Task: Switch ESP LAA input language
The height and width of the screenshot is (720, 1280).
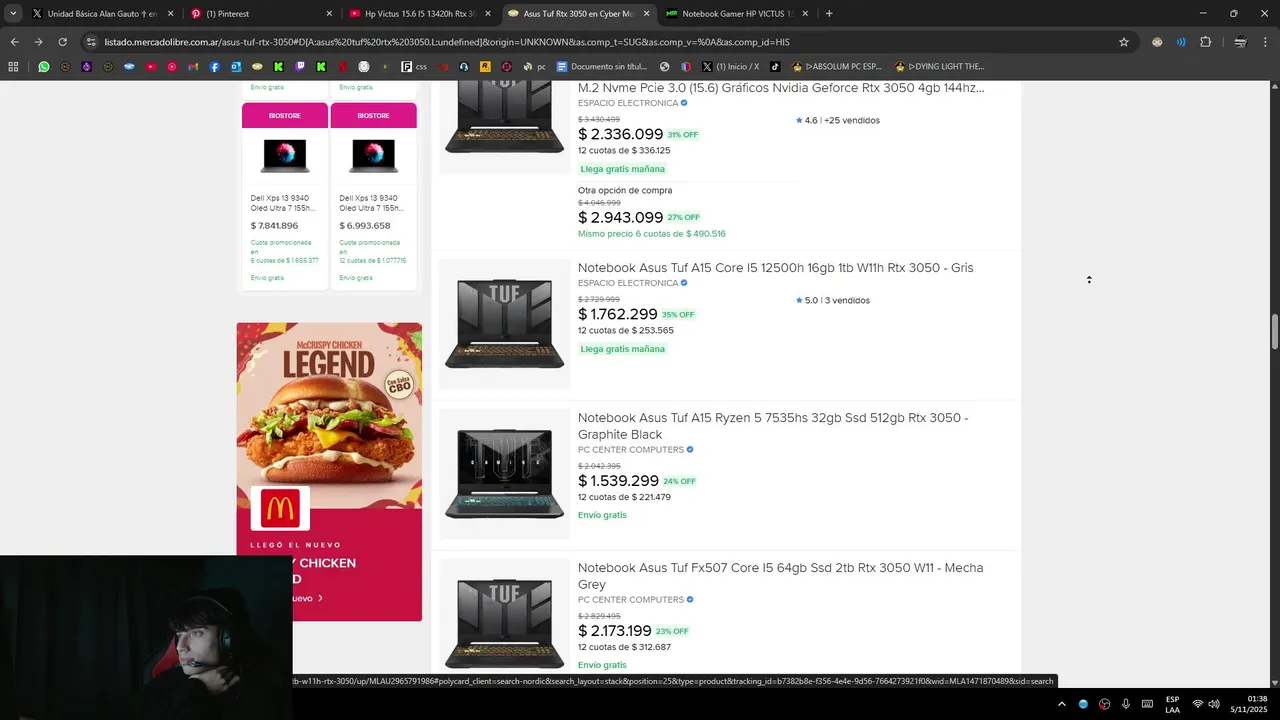Action: point(1172,704)
